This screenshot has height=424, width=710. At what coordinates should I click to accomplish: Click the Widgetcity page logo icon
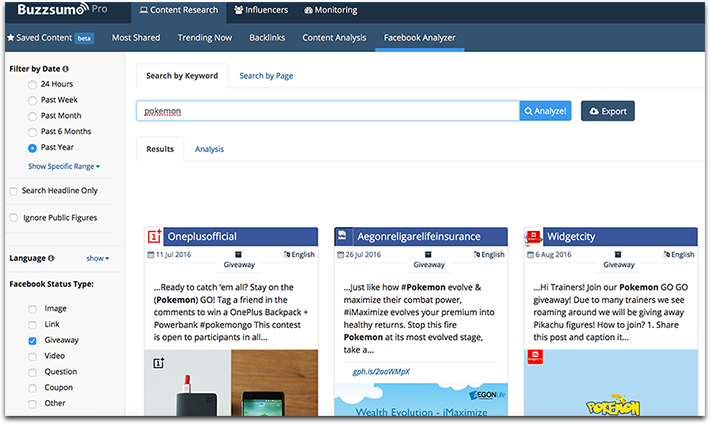(534, 236)
